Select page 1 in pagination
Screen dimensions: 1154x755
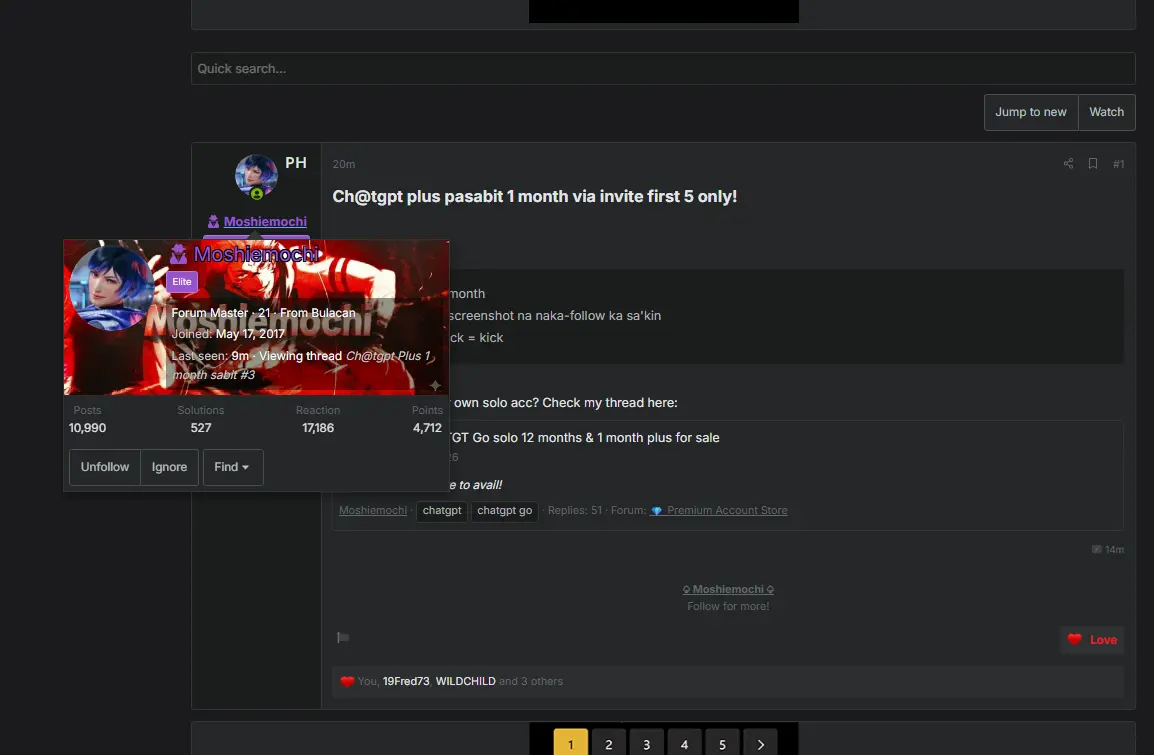click(x=570, y=744)
